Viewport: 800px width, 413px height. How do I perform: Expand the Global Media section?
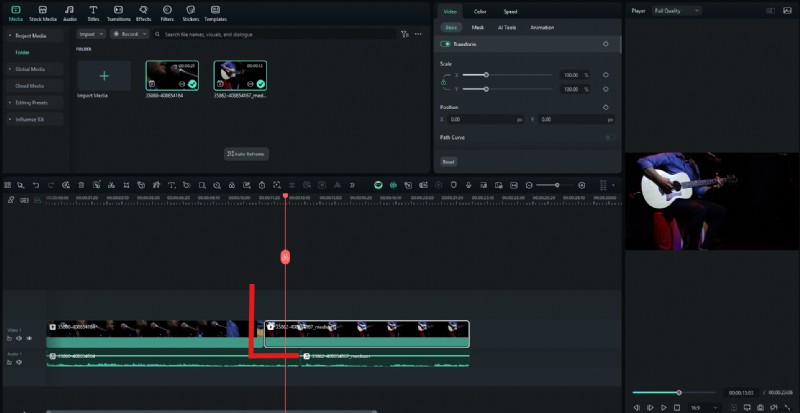click(10, 69)
